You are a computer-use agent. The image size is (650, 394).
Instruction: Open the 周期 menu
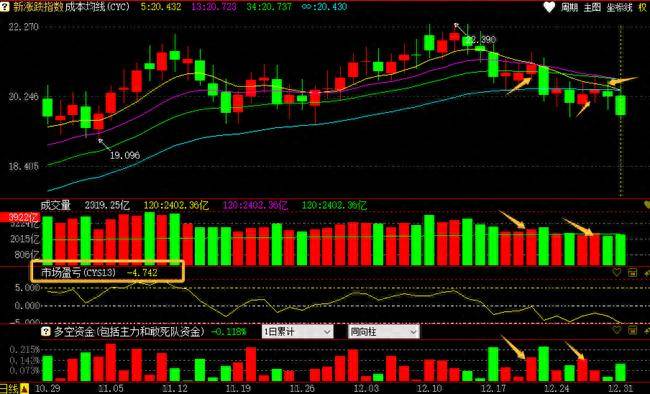(569, 7)
